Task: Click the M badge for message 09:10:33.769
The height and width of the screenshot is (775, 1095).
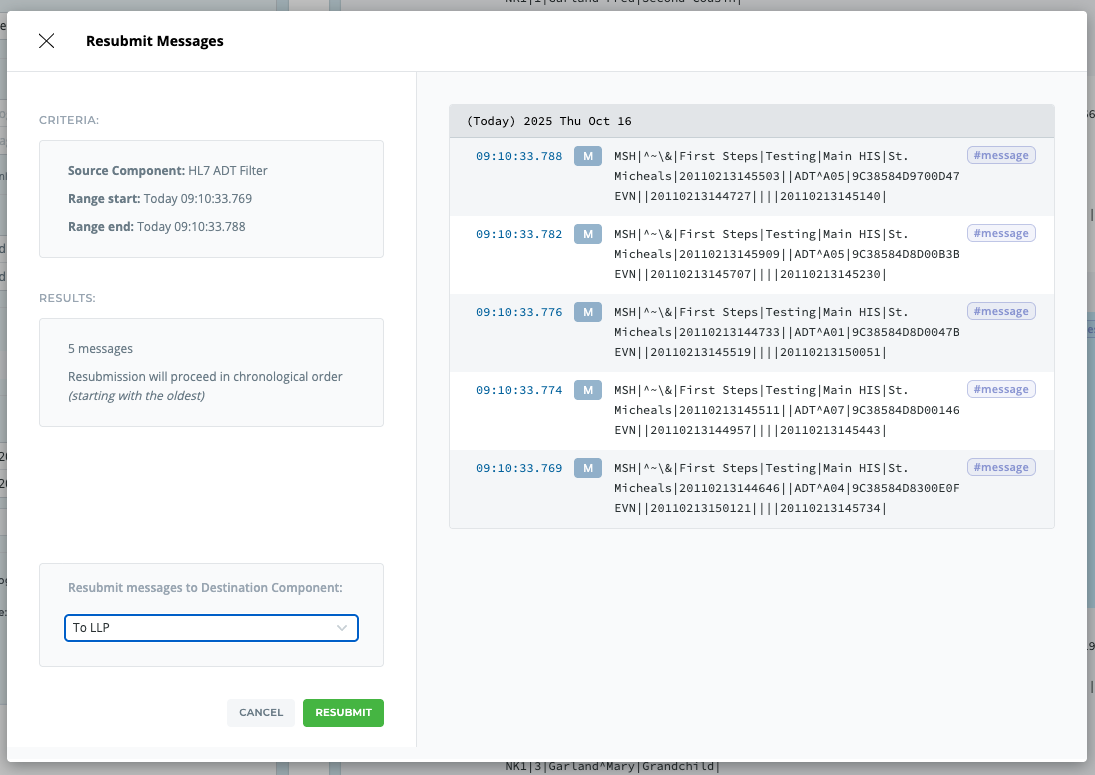Action: 588,468
